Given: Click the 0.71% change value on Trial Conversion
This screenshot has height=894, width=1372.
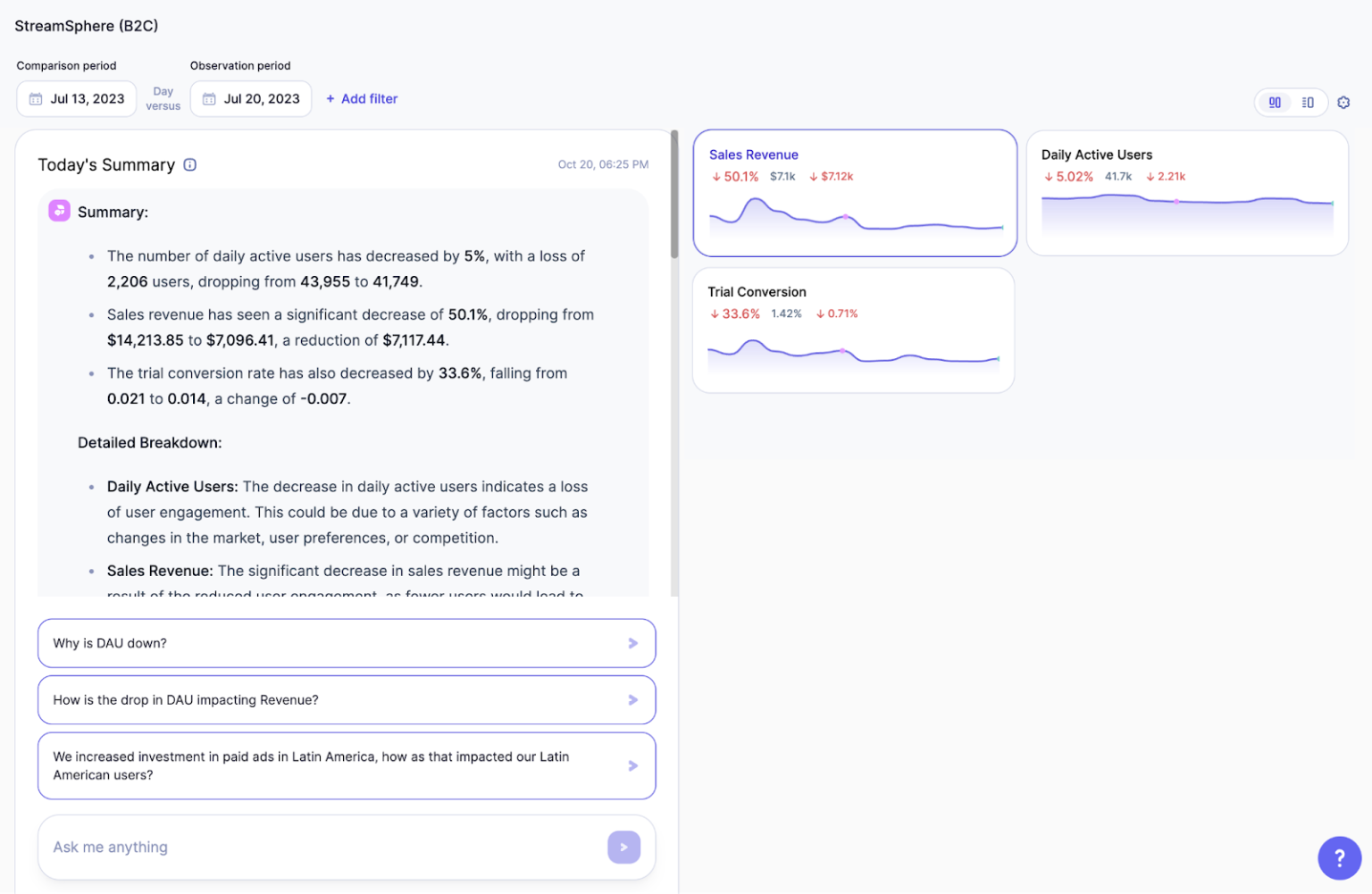Looking at the screenshot, I should point(837,314).
